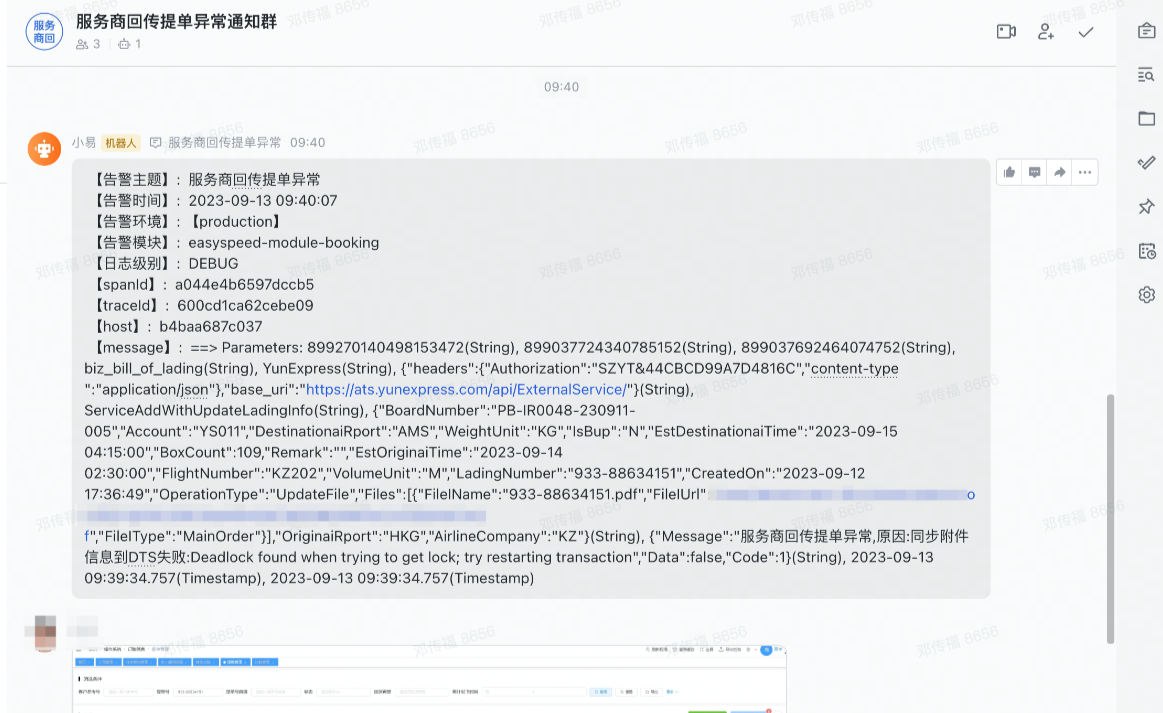Open pinned messages via the pin icon

(1147, 206)
